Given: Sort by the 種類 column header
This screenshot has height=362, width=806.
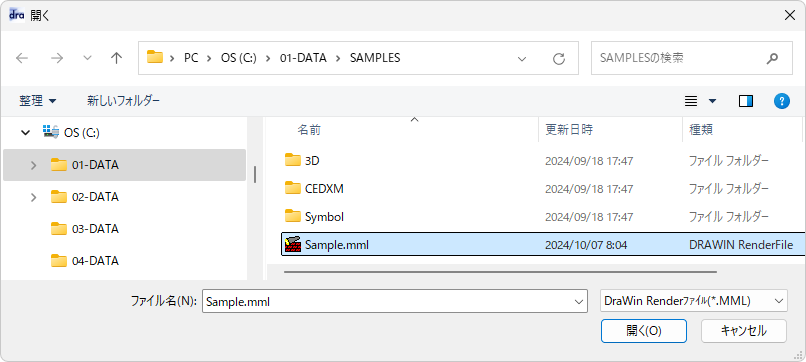Looking at the screenshot, I should click(x=701, y=130).
